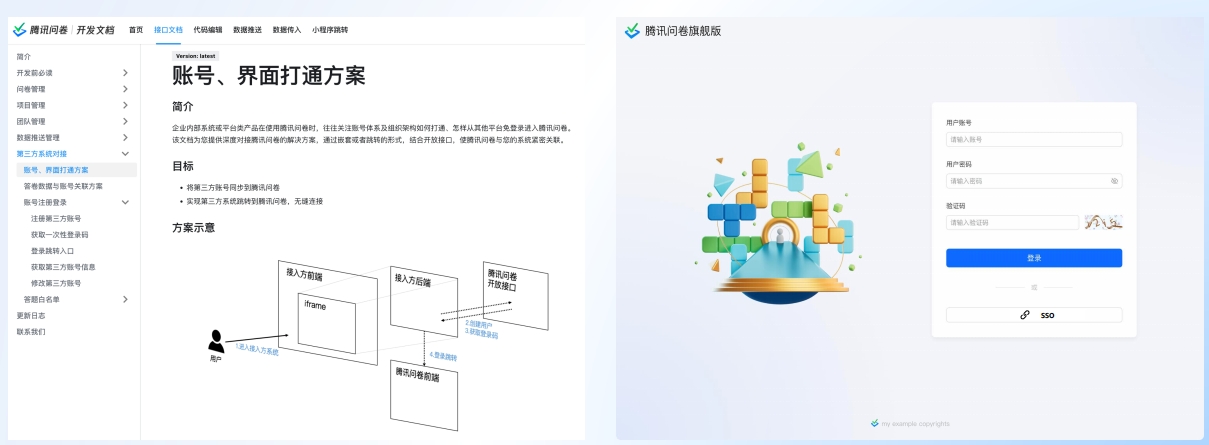
Task: Click the 账号、界面打通方案 page title
Action: 269,76
